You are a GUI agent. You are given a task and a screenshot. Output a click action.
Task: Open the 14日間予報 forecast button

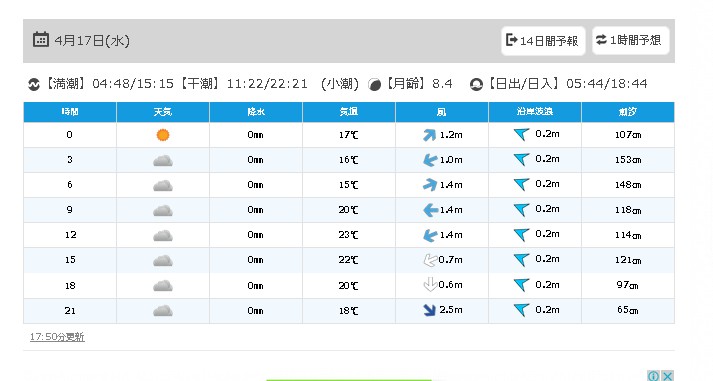coord(542,41)
